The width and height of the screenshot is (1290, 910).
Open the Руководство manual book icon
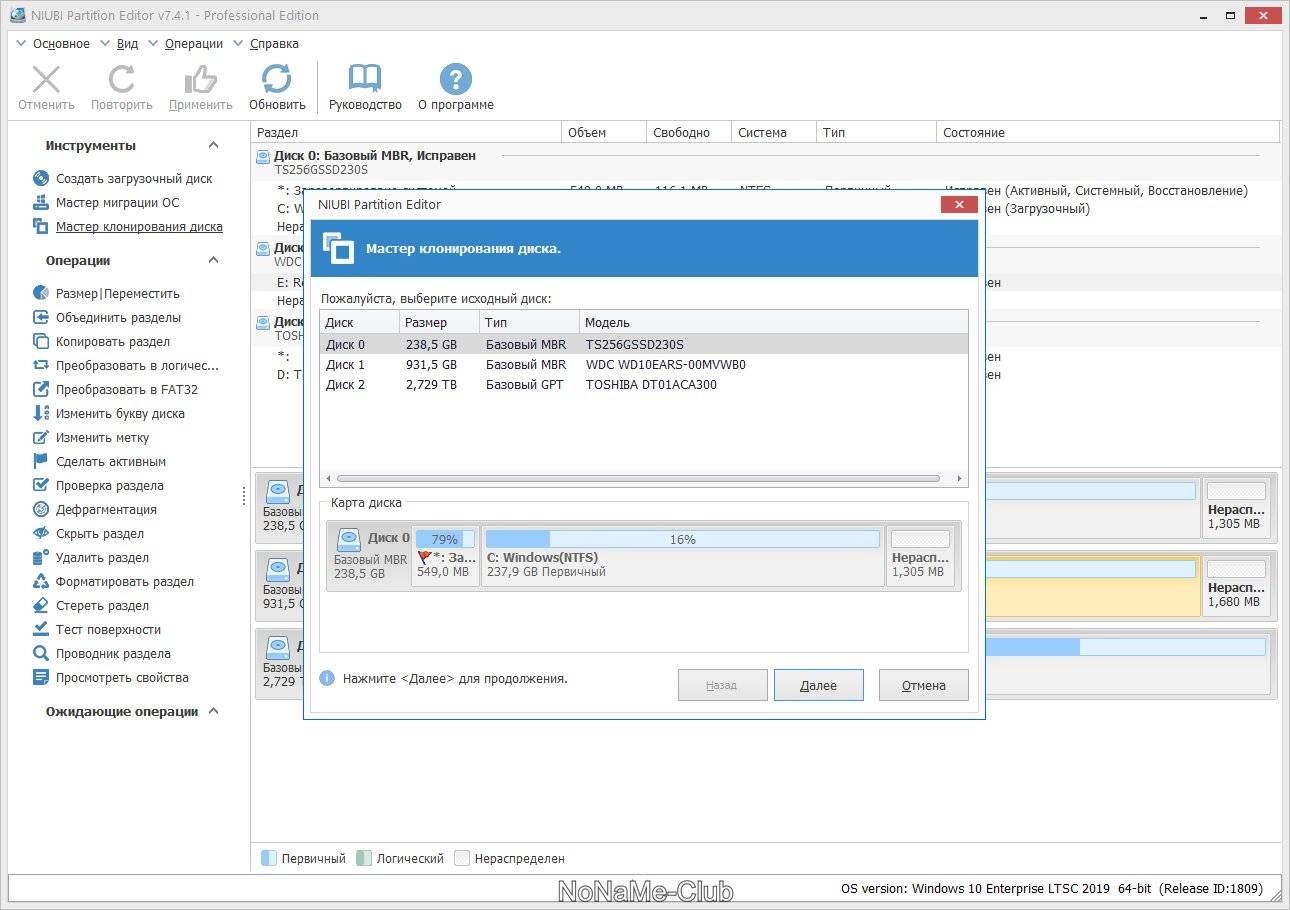pos(365,80)
